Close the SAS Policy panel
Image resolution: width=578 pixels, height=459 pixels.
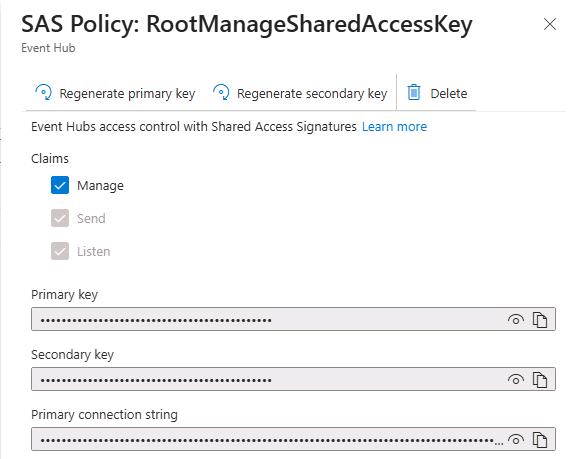[550, 24]
